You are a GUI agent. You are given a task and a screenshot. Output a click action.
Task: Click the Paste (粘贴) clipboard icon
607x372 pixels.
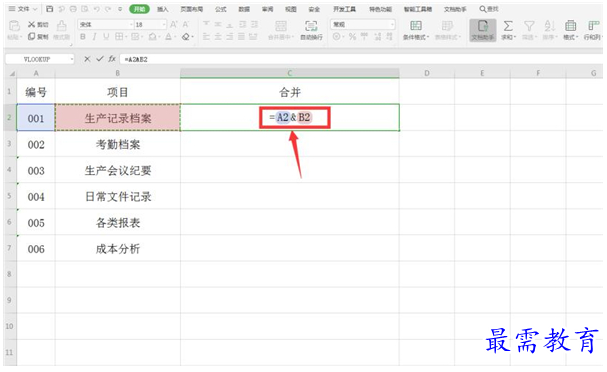[x=14, y=26]
